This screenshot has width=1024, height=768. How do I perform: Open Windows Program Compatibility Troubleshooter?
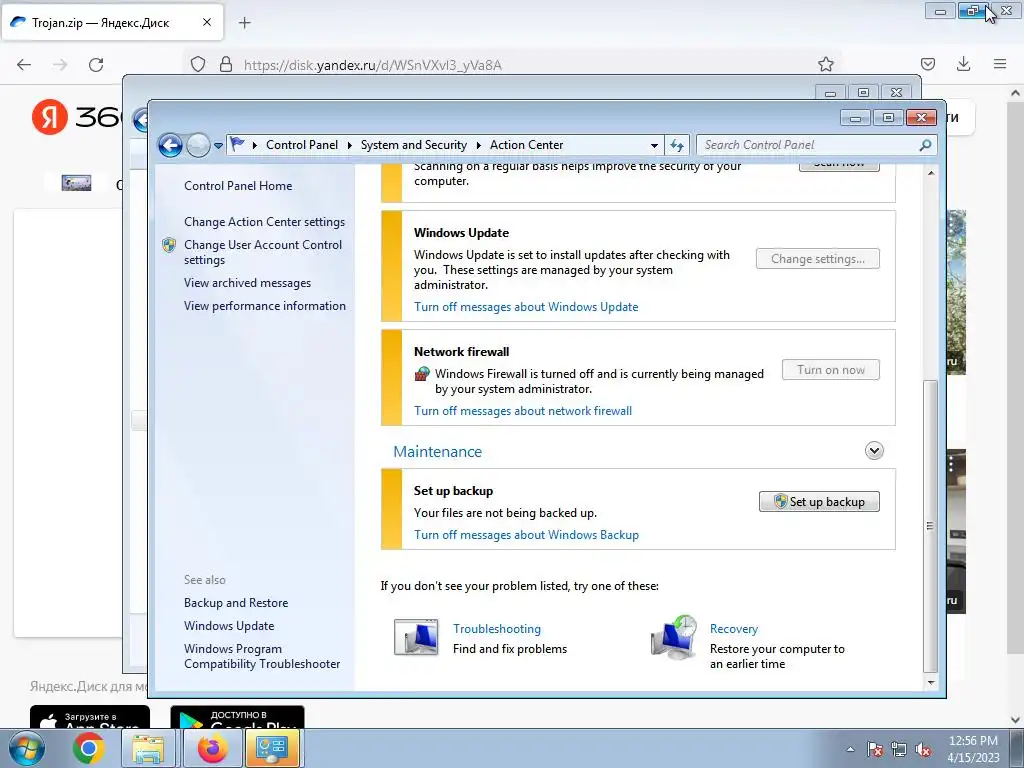tap(262, 656)
